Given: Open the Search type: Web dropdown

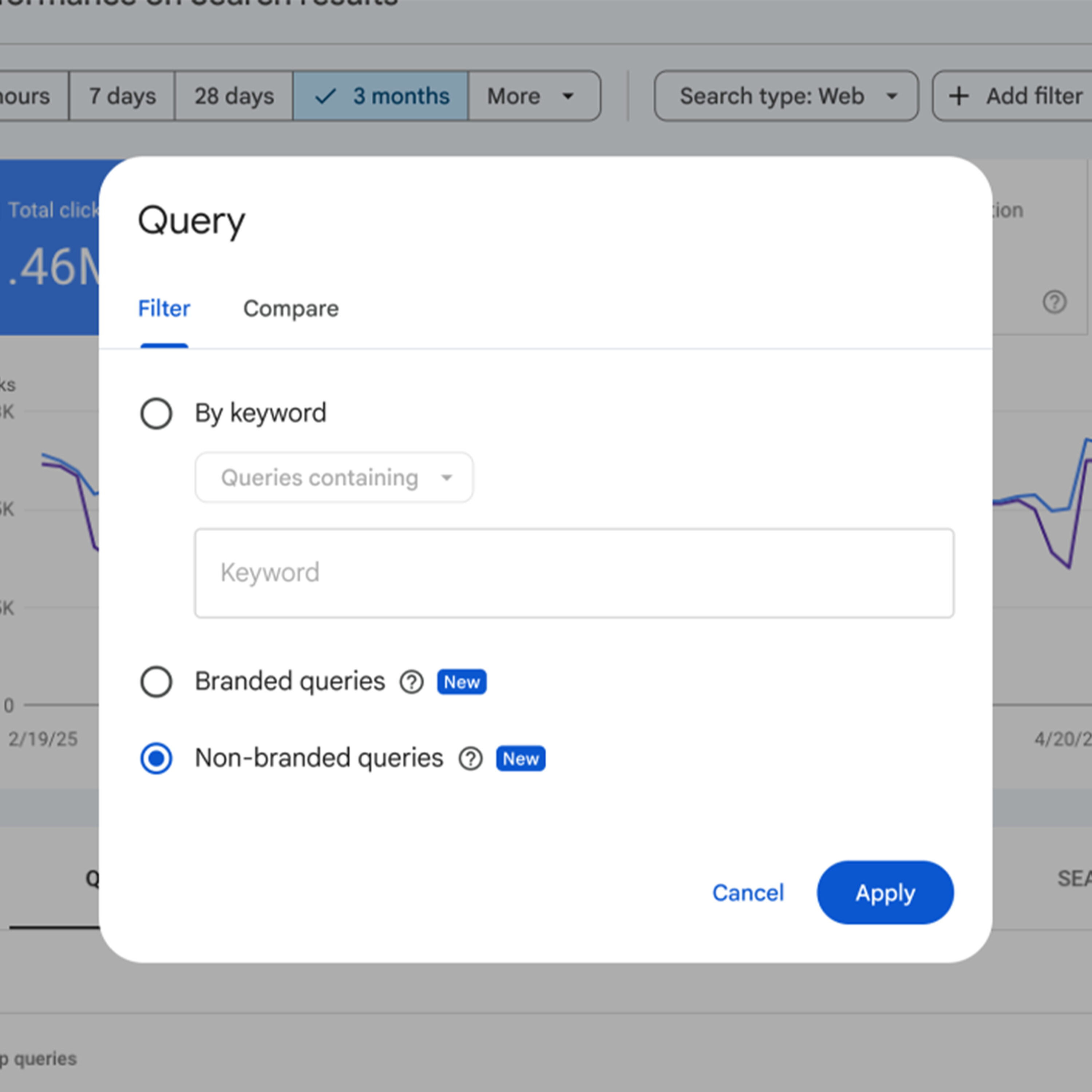Looking at the screenshot, I should 786,96.
